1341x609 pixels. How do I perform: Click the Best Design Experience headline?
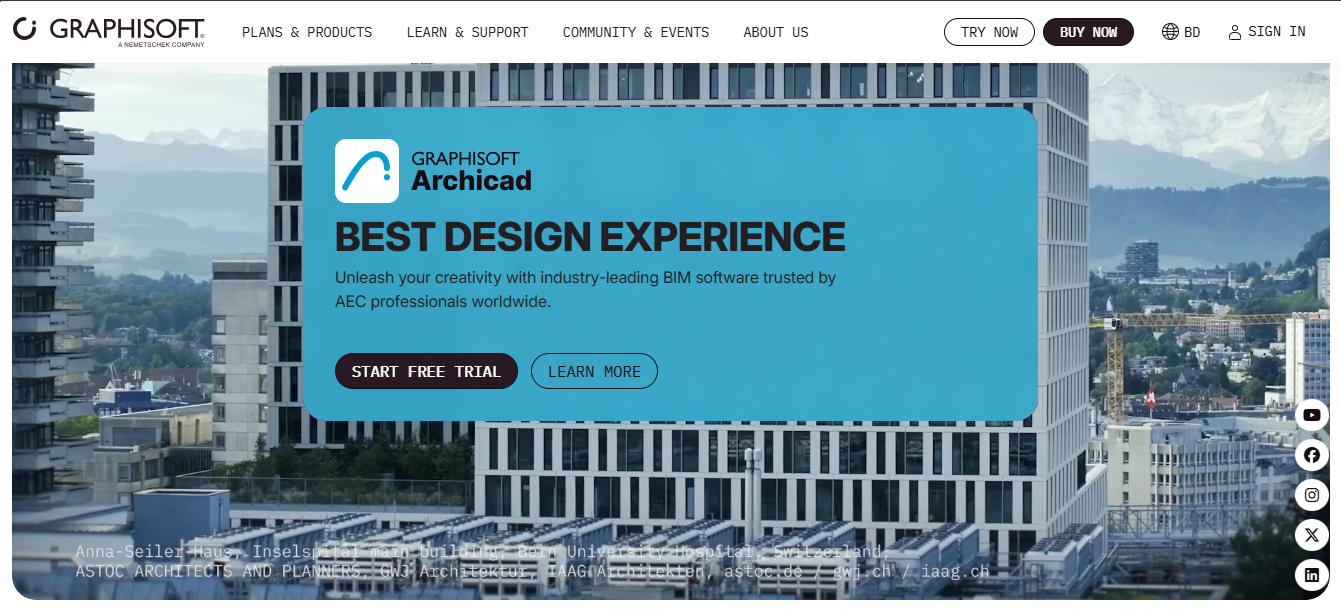point(590,237)
